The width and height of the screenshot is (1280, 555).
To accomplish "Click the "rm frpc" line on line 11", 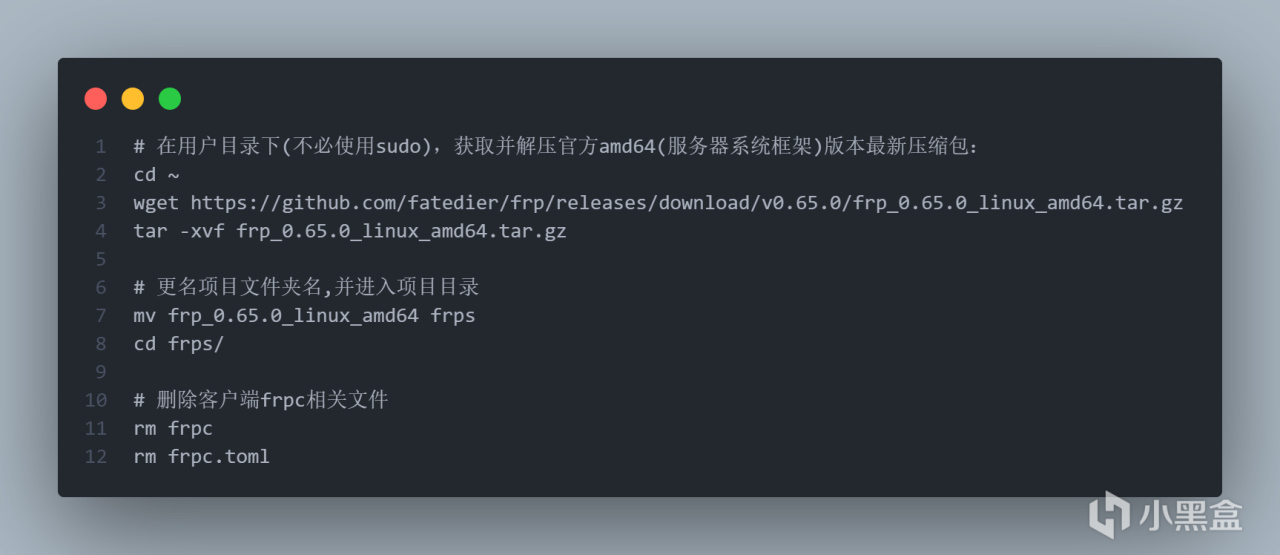I will click(173, 429).
